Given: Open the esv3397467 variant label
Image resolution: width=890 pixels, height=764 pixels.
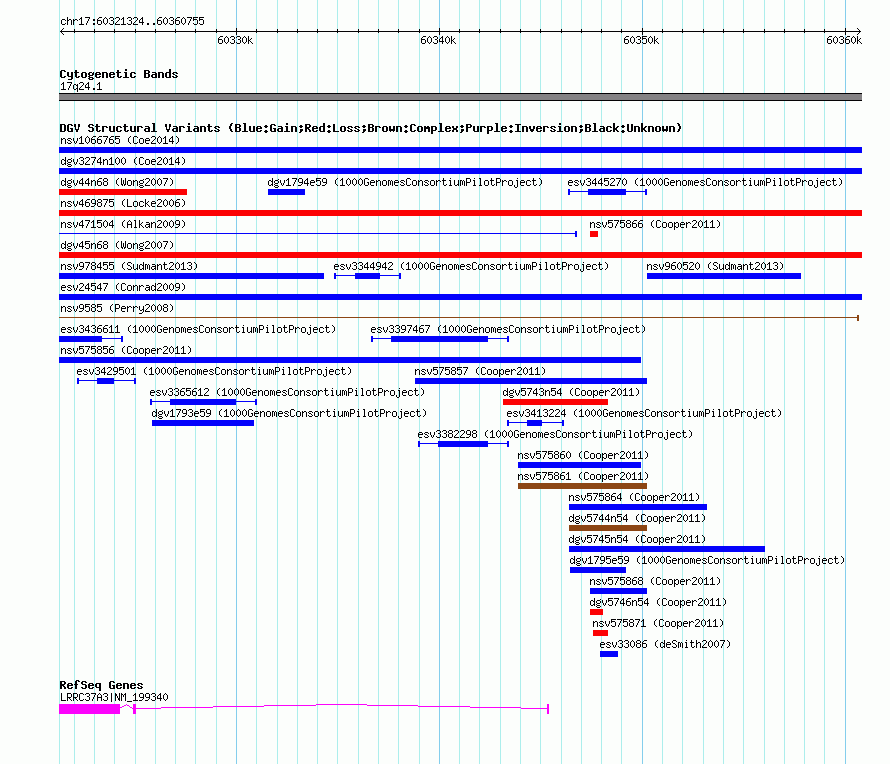Looking at the screenshot, I should point(507,329).
